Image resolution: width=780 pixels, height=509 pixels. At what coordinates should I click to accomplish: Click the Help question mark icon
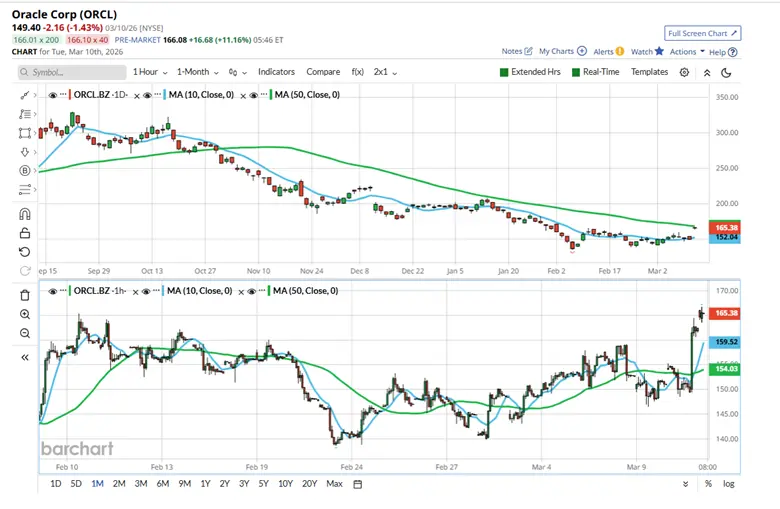coord(732,52)
